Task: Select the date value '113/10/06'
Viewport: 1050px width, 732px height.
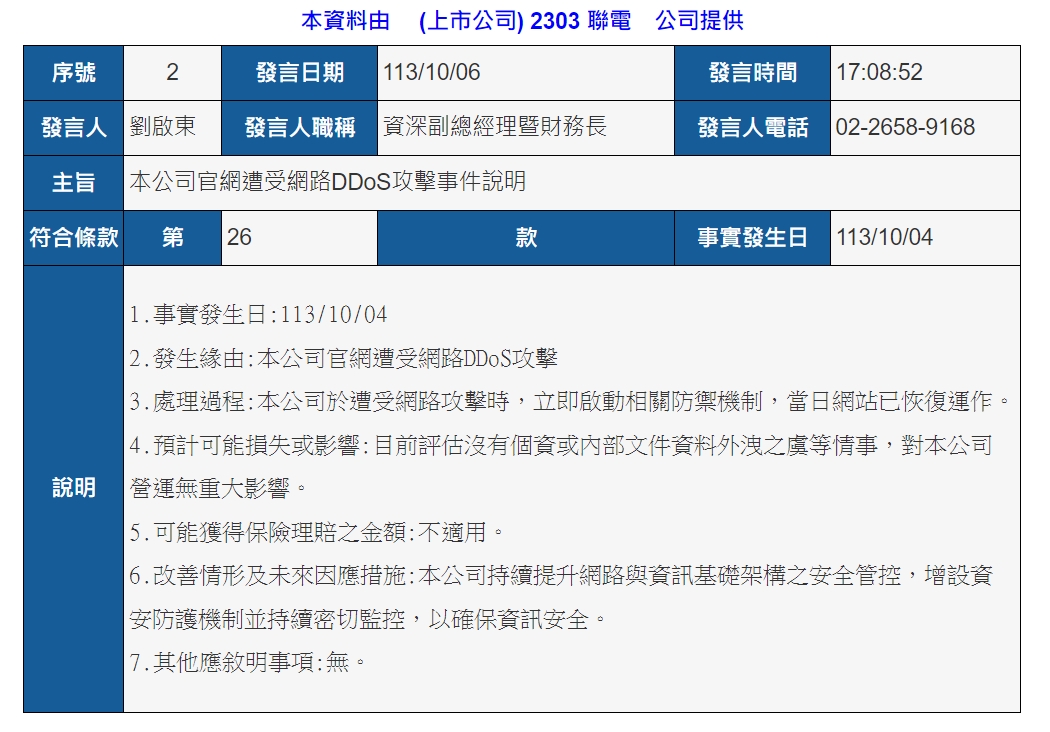Action: (432, 72)
